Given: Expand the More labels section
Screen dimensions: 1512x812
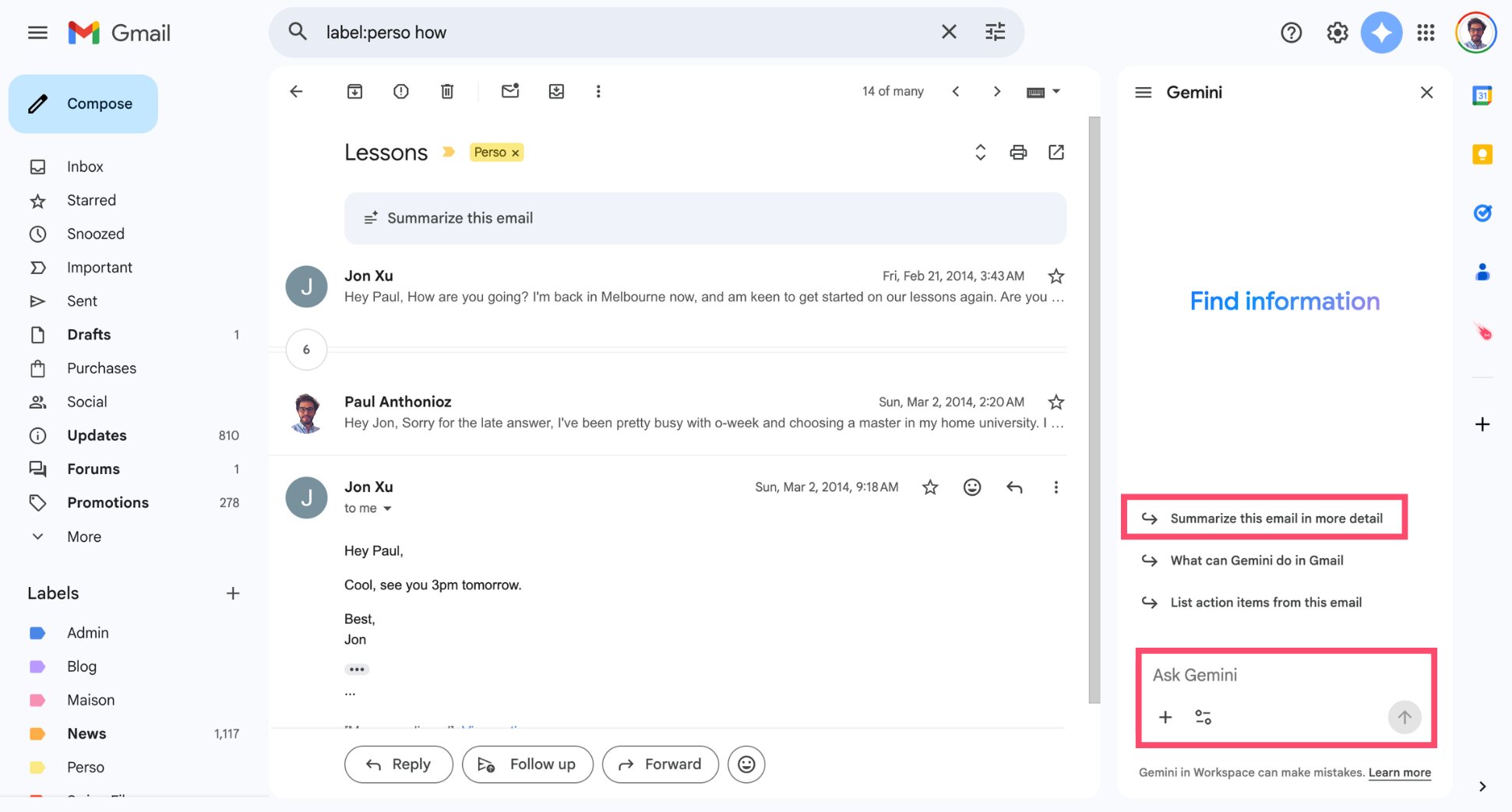Looking at the screenshot, I should (x=83, y=536).
